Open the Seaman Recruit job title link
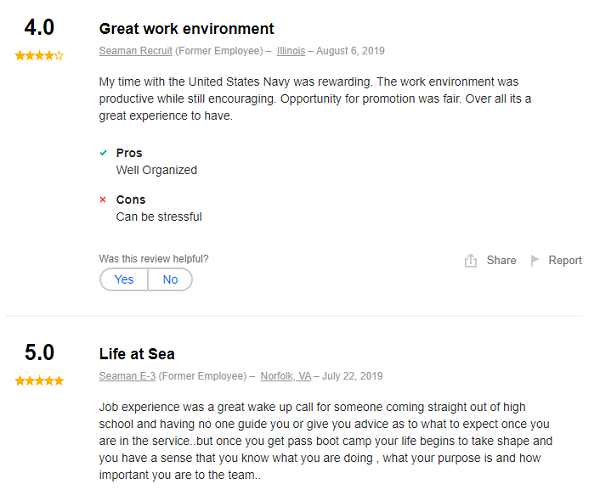 coord(134,51)
